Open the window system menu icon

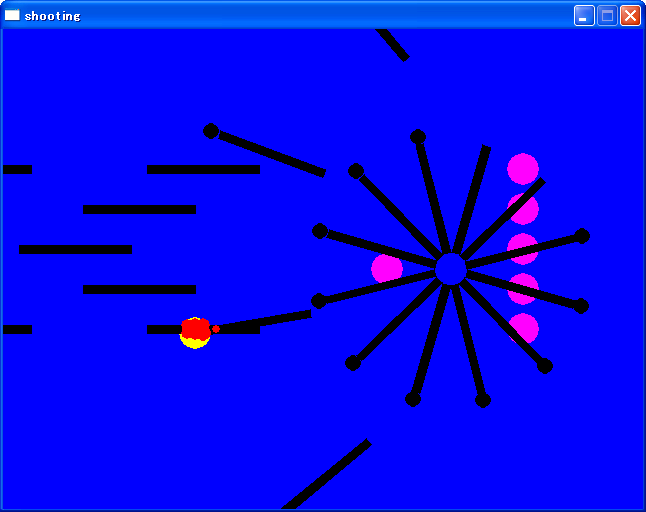pos(12,15)
